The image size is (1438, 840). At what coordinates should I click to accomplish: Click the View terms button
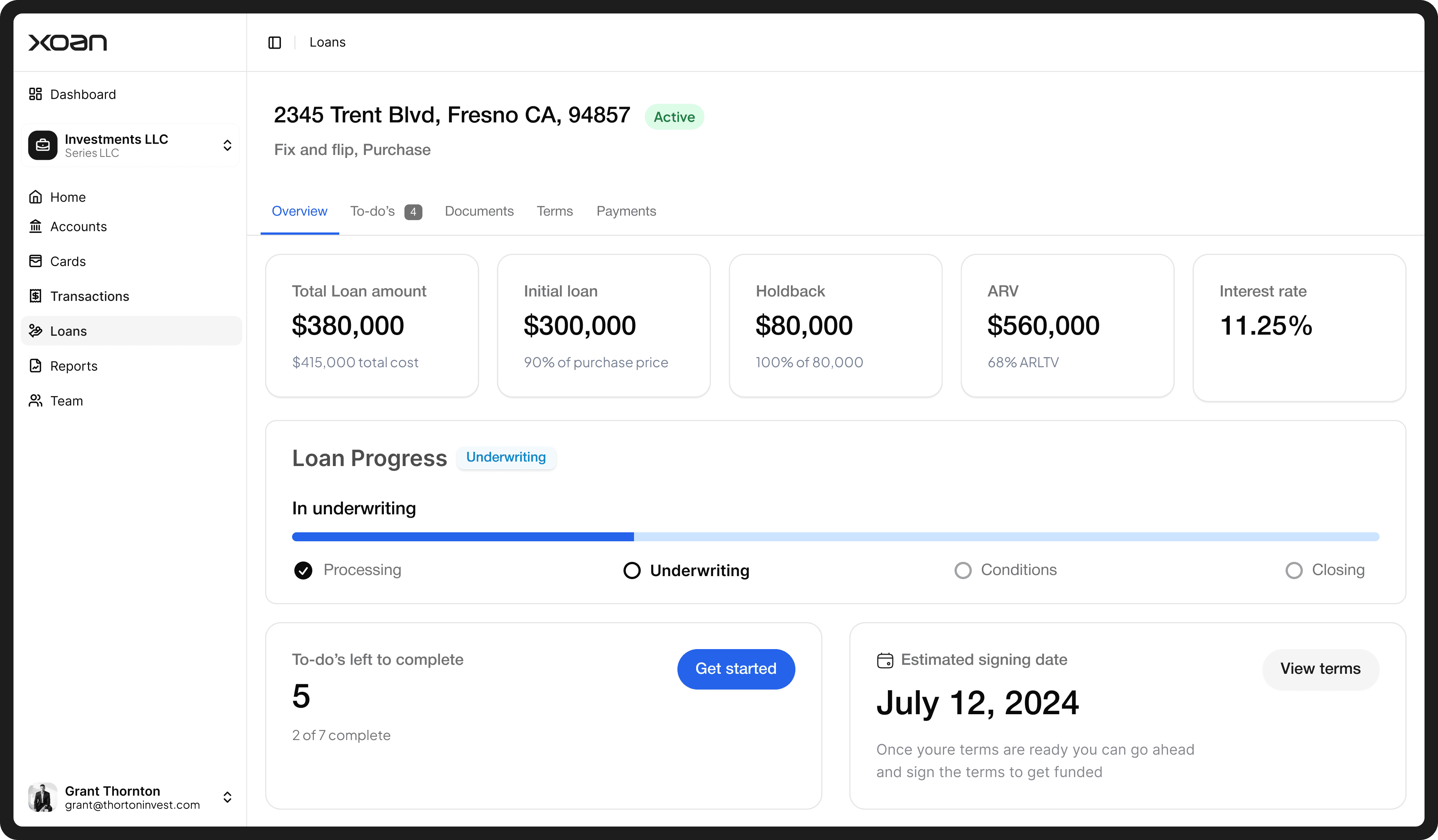tap(1320, 669)
